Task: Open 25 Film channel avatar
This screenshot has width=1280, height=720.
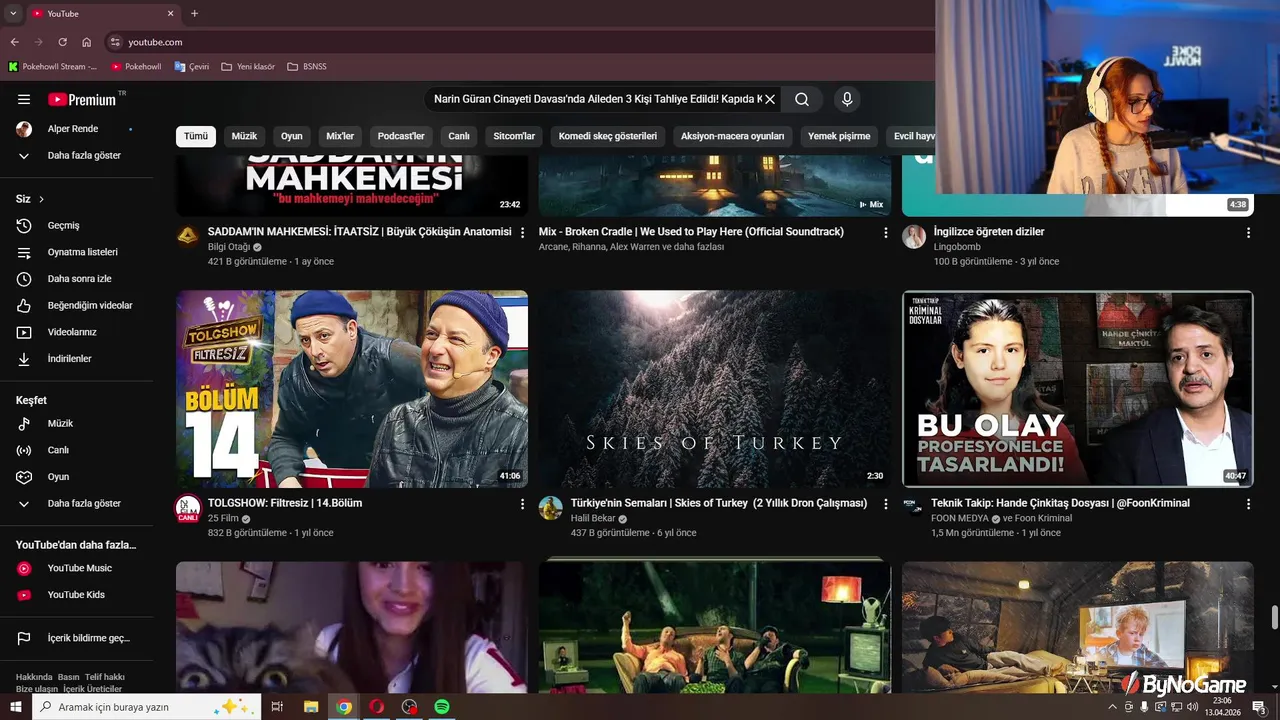Action: coord(188,509)
